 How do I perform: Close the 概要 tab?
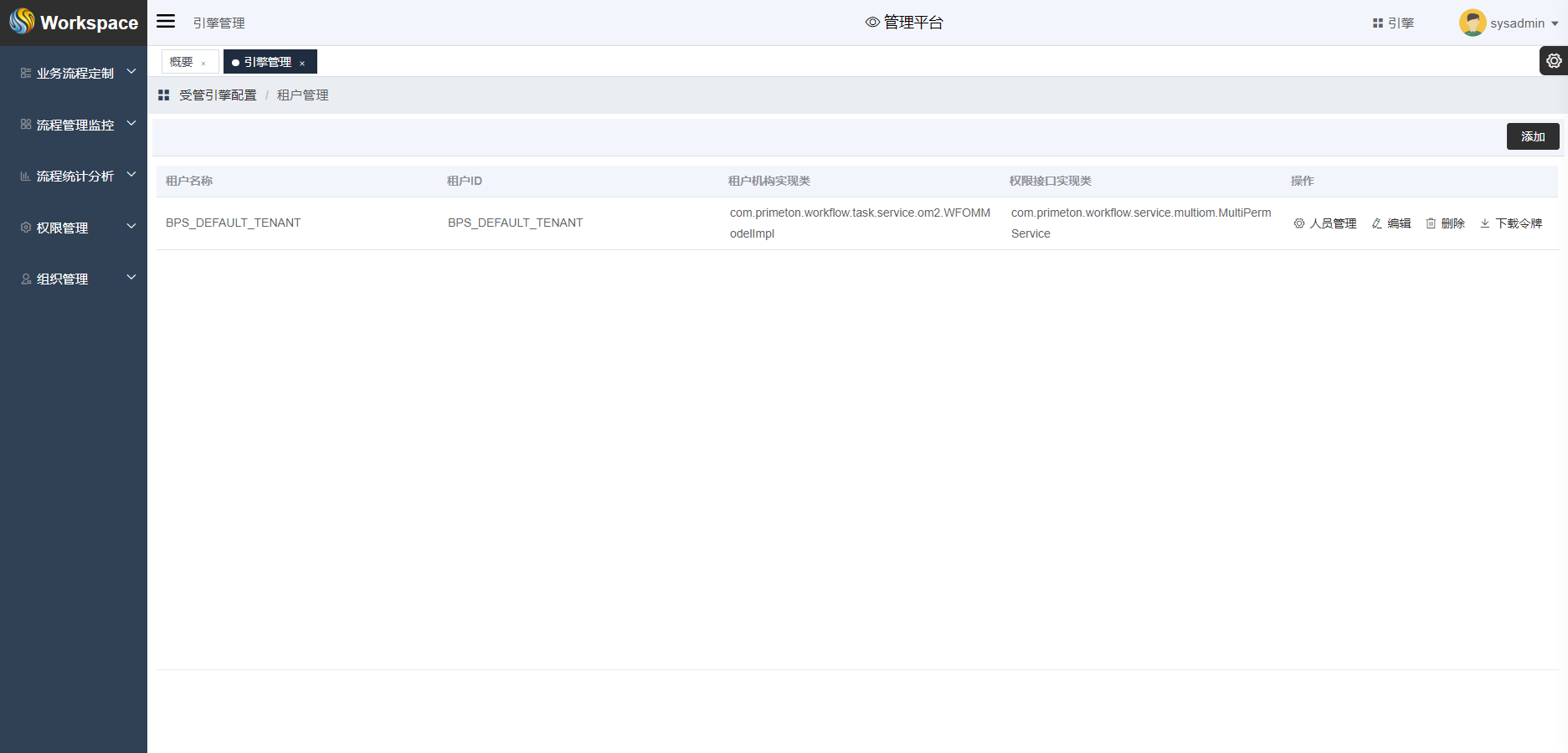tap(203, 64)
